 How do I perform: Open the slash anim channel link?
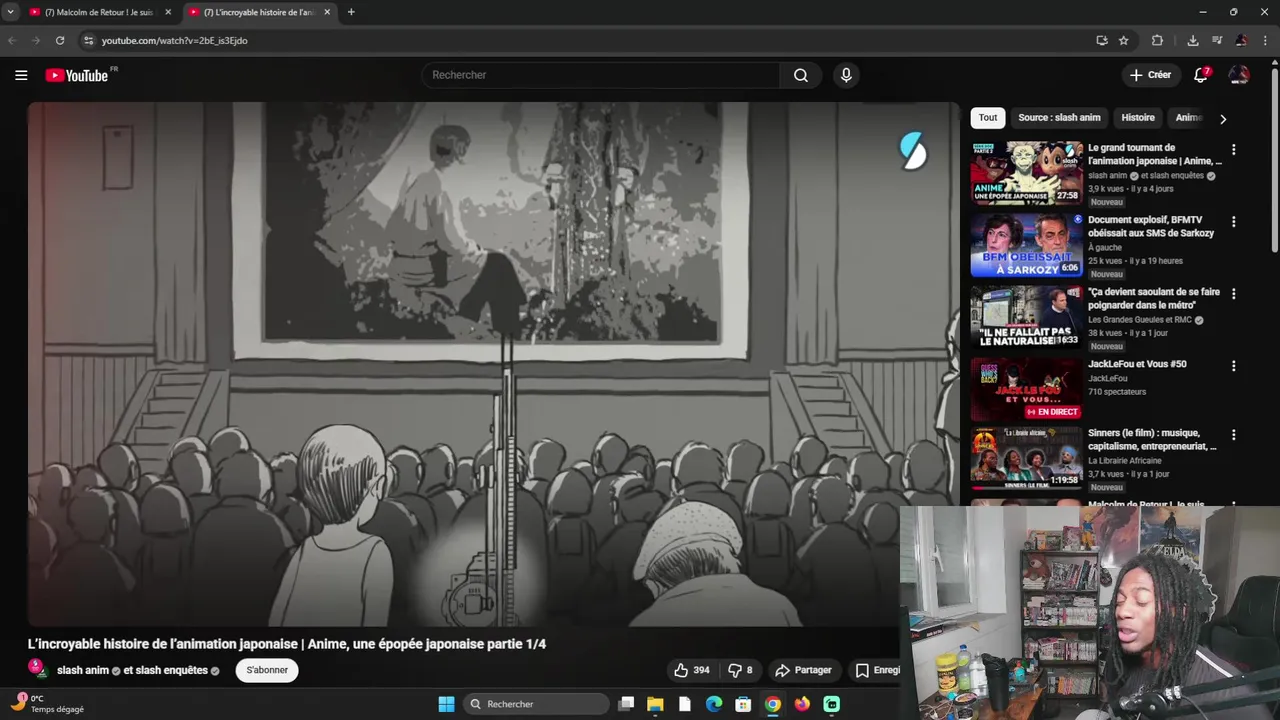(82, 670)
